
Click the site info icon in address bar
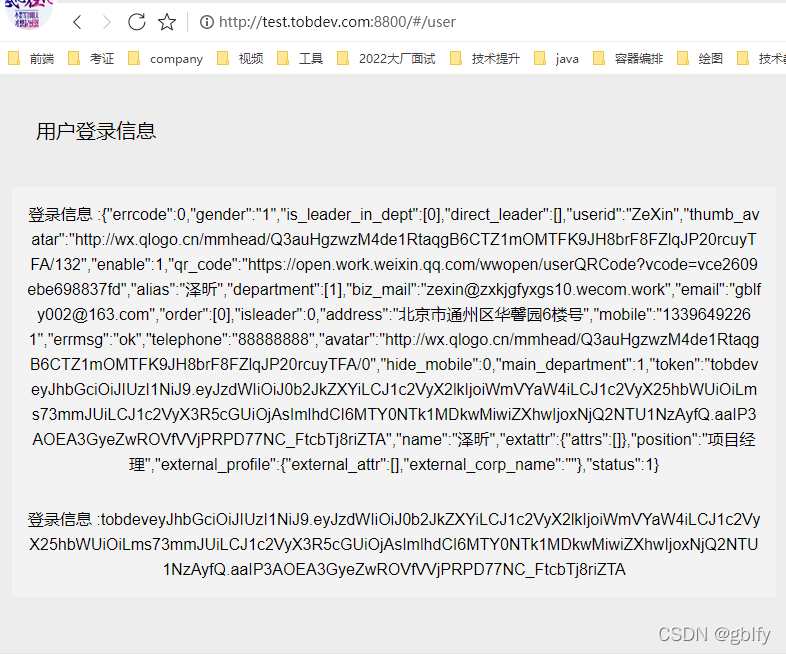(207, 22)
